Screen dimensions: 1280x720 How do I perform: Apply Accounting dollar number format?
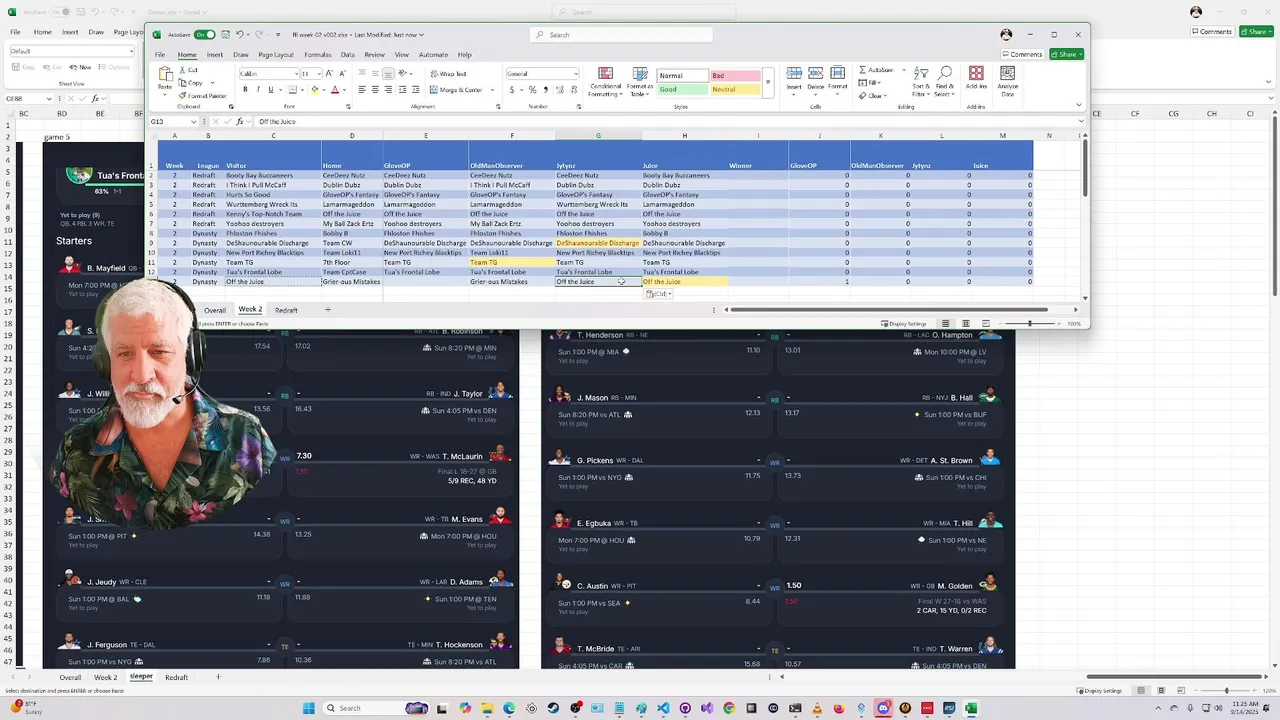512,90
